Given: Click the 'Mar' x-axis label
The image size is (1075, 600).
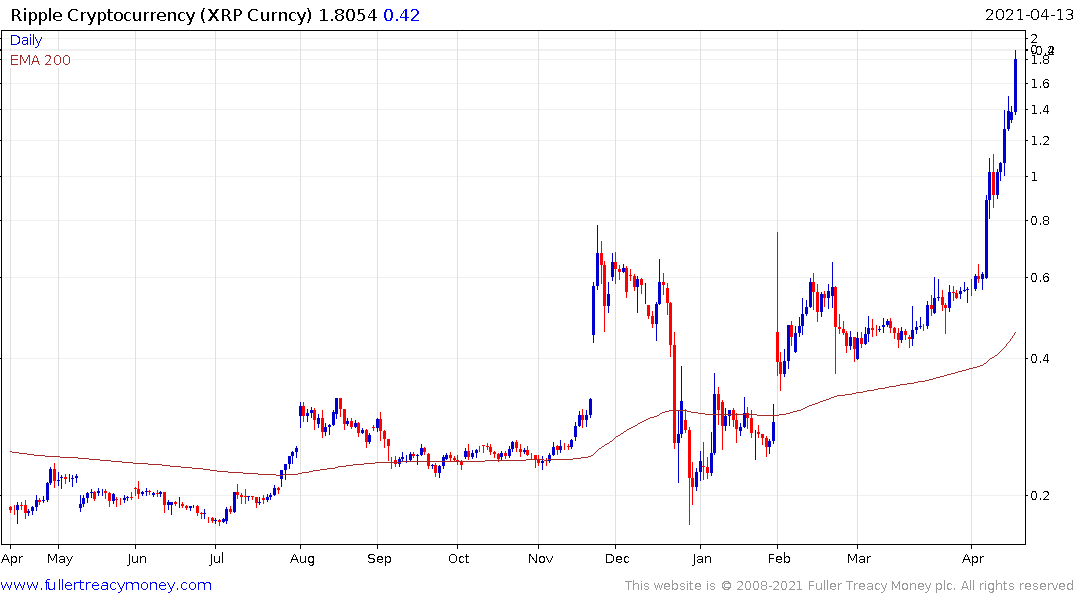Looking at the screenshot, I should (858, 559).
